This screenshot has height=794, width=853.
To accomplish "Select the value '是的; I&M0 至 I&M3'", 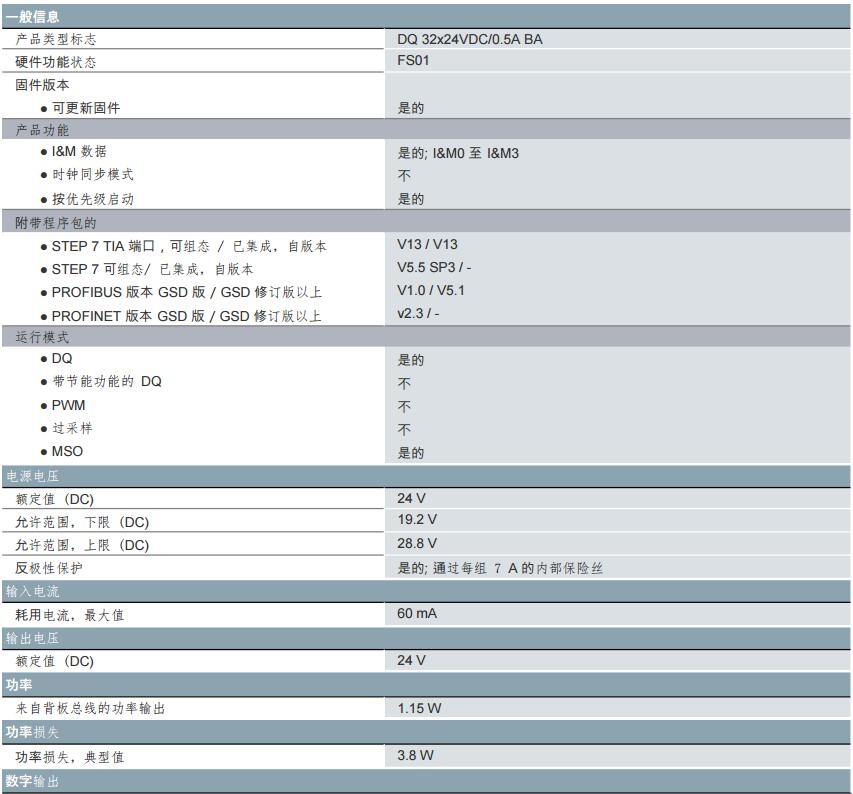I will tap(458, 153).
